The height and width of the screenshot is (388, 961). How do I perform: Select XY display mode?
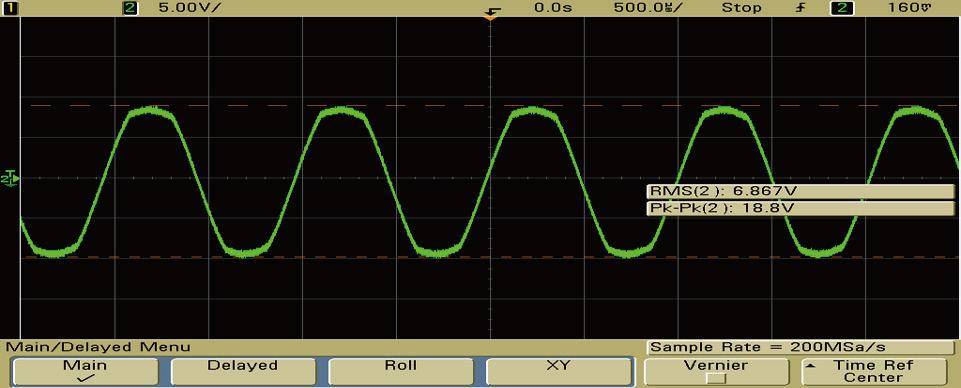coord(558,371)
